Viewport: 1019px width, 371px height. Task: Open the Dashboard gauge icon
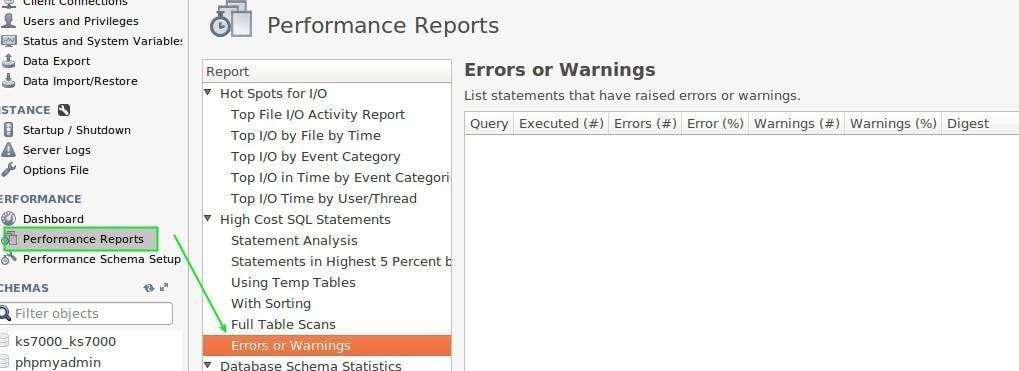click(8, 219)
